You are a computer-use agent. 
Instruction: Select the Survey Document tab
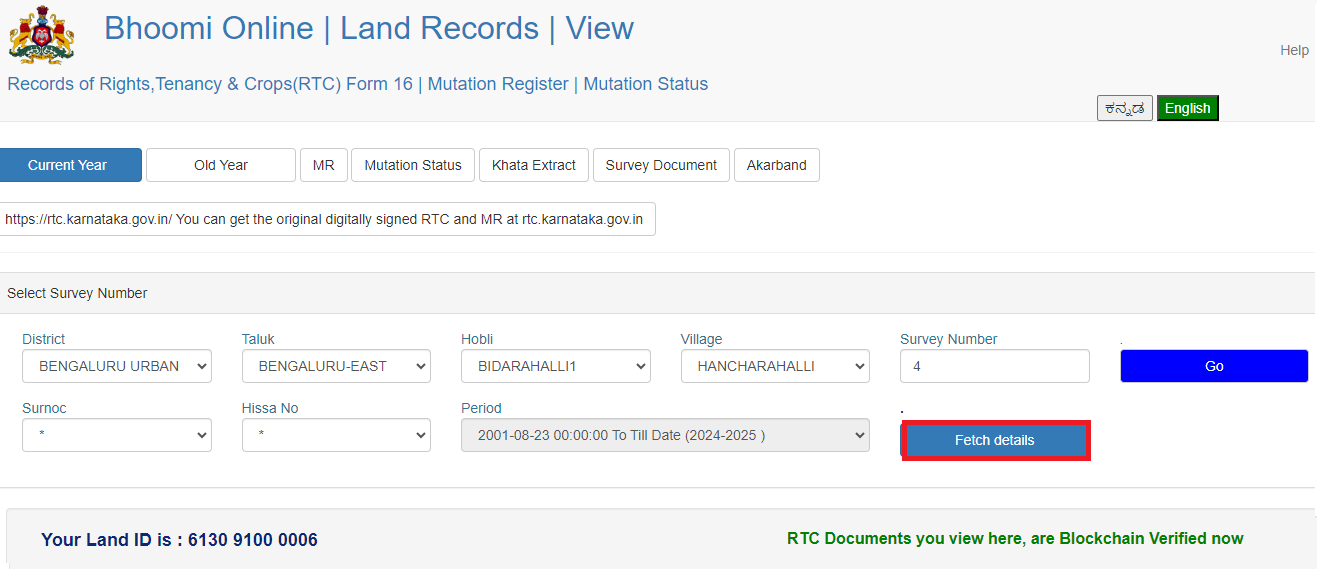point(661,165)
